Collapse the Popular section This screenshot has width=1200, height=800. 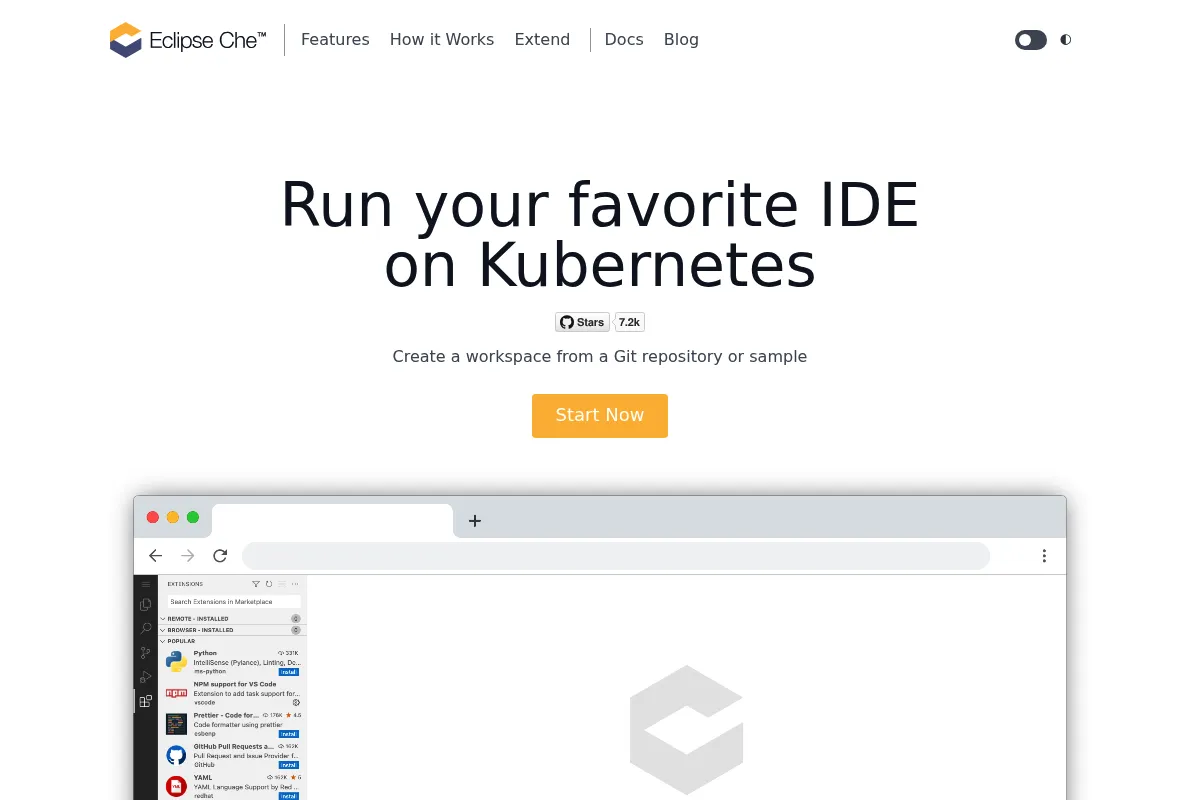232,641
